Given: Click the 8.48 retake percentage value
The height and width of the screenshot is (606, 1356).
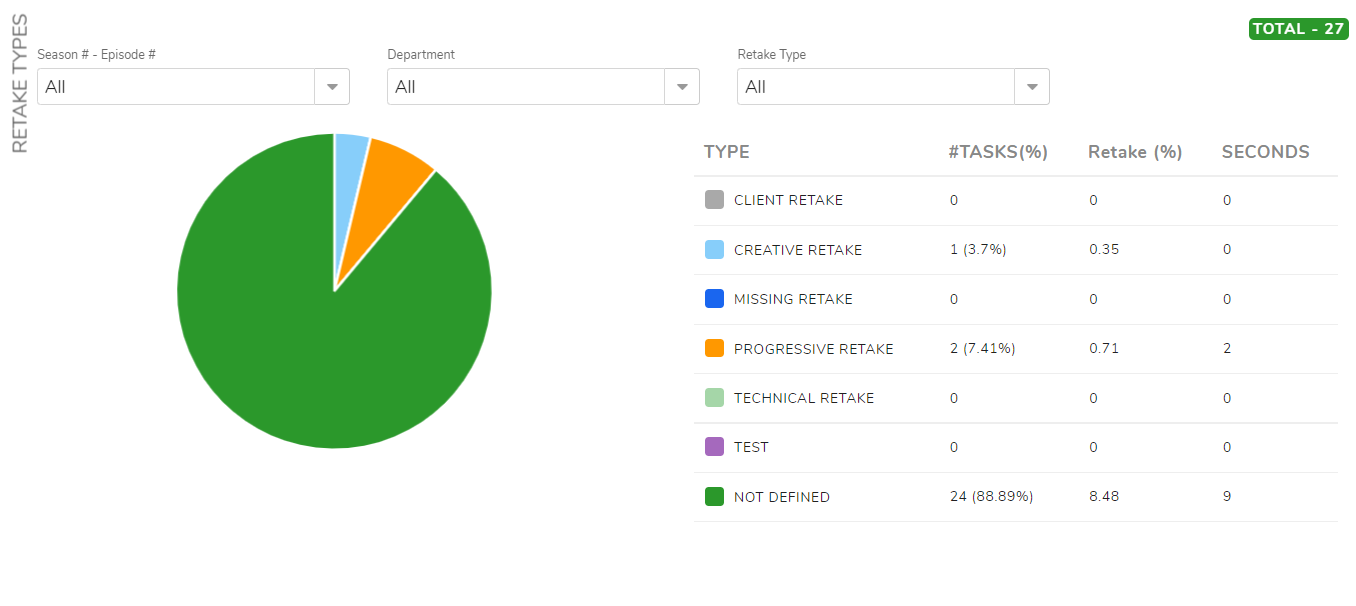Looking at the screenshot, I should pos(1104,497).
